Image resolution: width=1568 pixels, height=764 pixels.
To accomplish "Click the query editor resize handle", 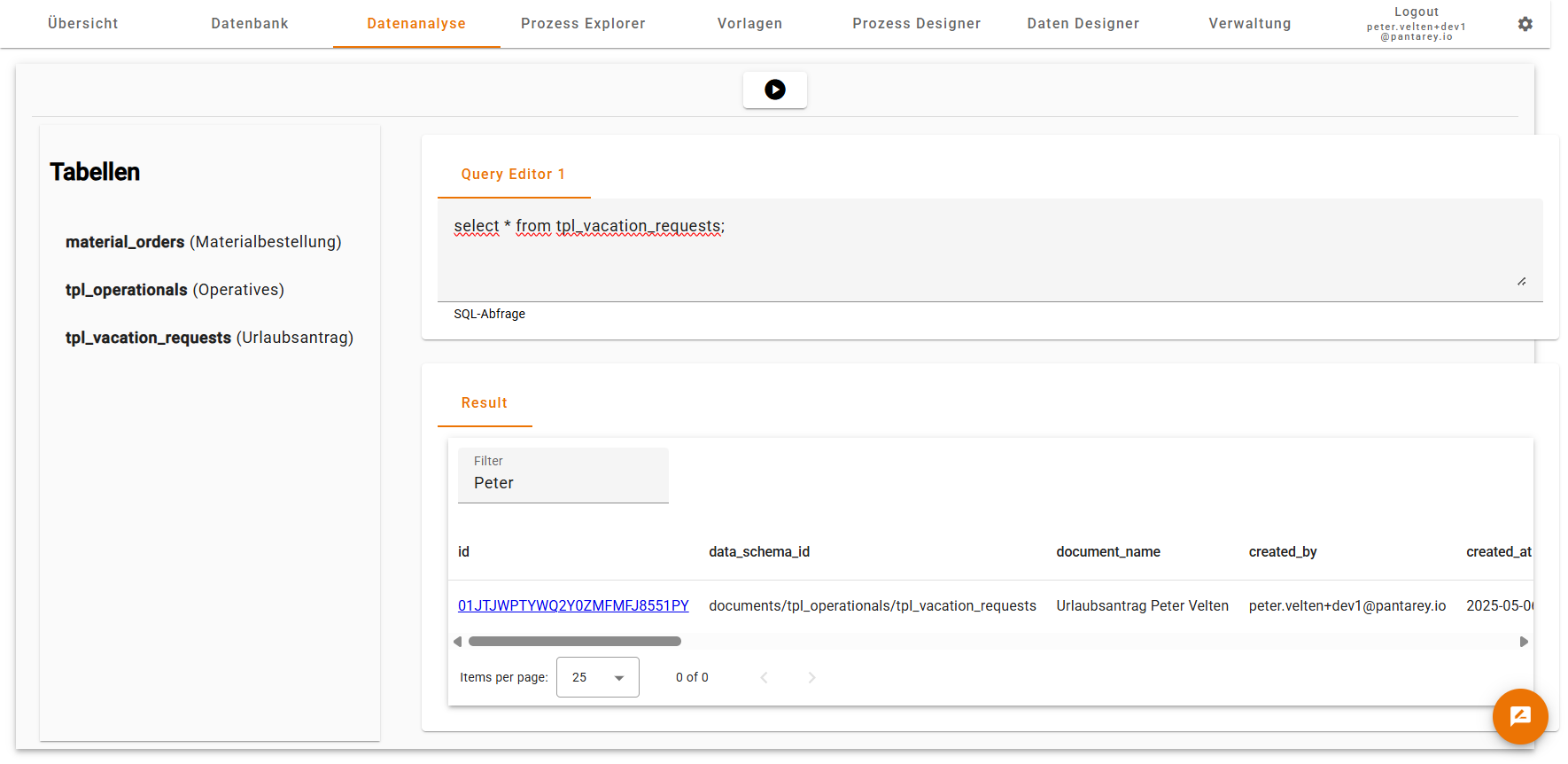I will [x=1521, y=281].
